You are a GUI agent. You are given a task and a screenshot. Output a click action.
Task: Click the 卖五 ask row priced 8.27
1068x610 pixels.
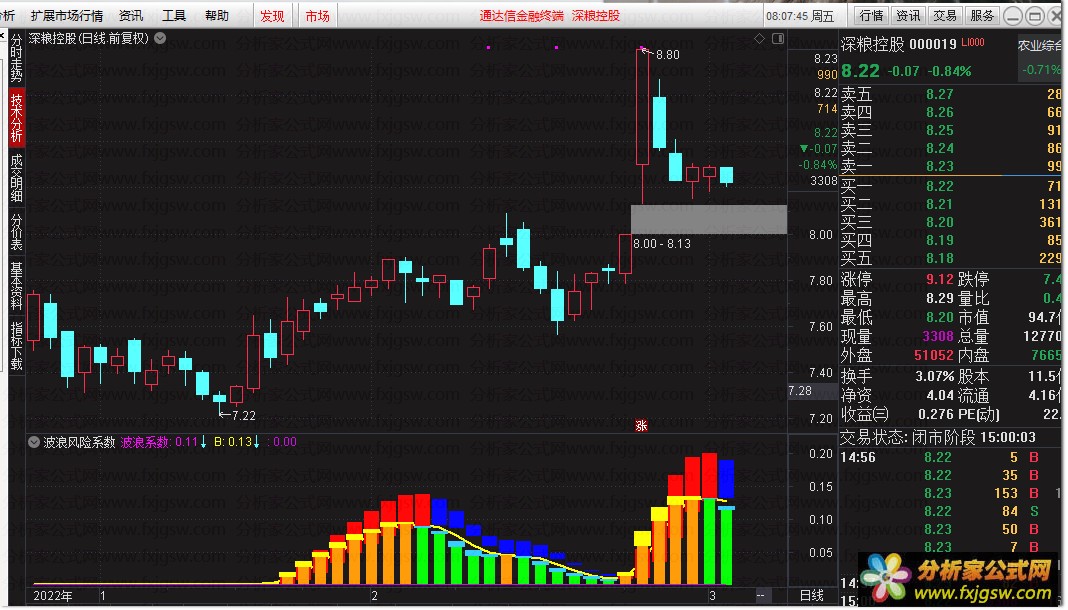pyautogui.click(x=951, y=94)
